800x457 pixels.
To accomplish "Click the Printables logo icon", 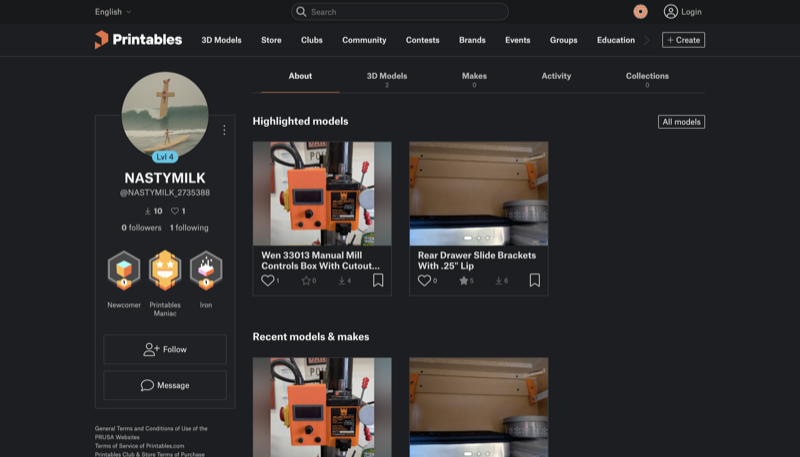I will point(101,40).
